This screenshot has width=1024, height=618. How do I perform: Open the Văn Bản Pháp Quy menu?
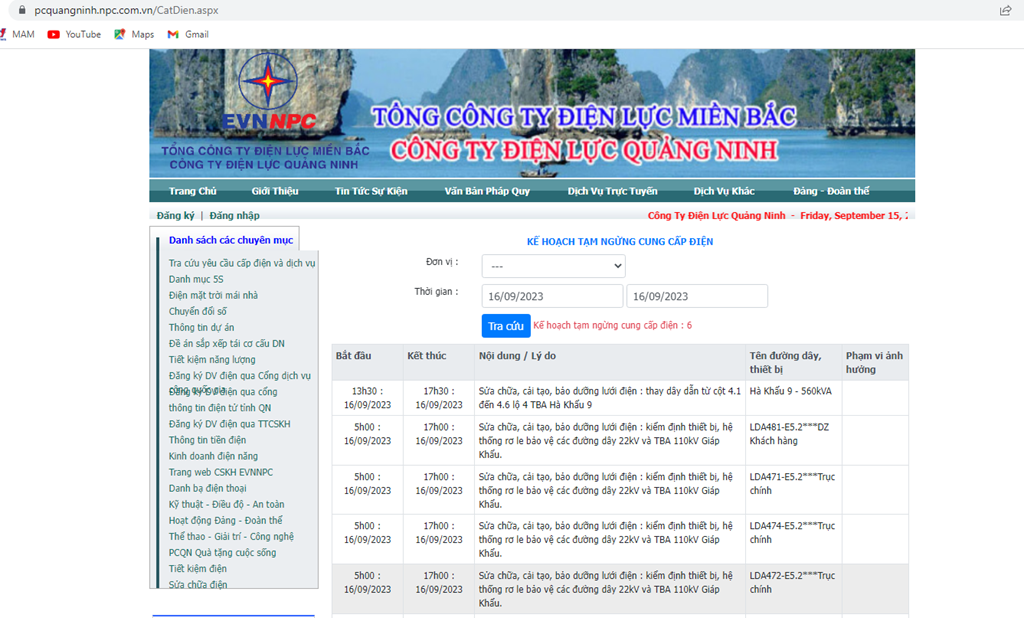487,191
